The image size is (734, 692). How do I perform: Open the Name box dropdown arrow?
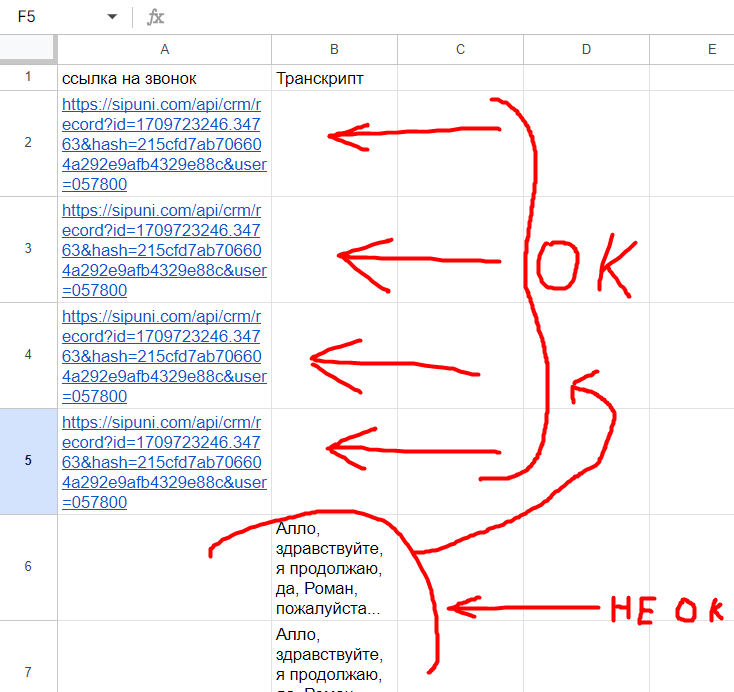[112, 17]
